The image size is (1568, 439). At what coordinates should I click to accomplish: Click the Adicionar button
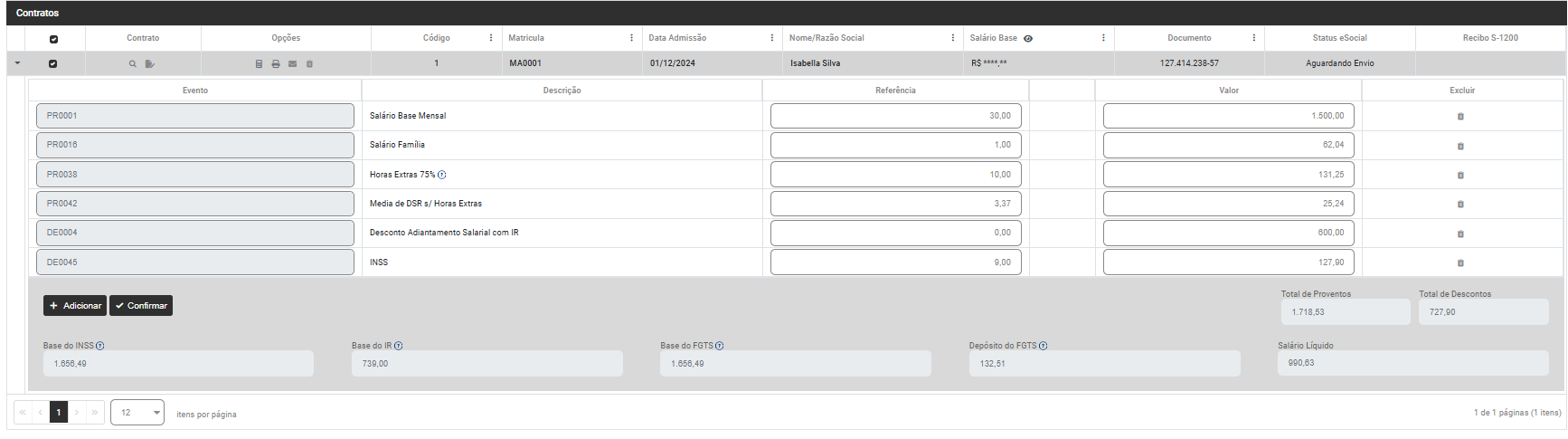pyautogui.click(x=75, y=306)
